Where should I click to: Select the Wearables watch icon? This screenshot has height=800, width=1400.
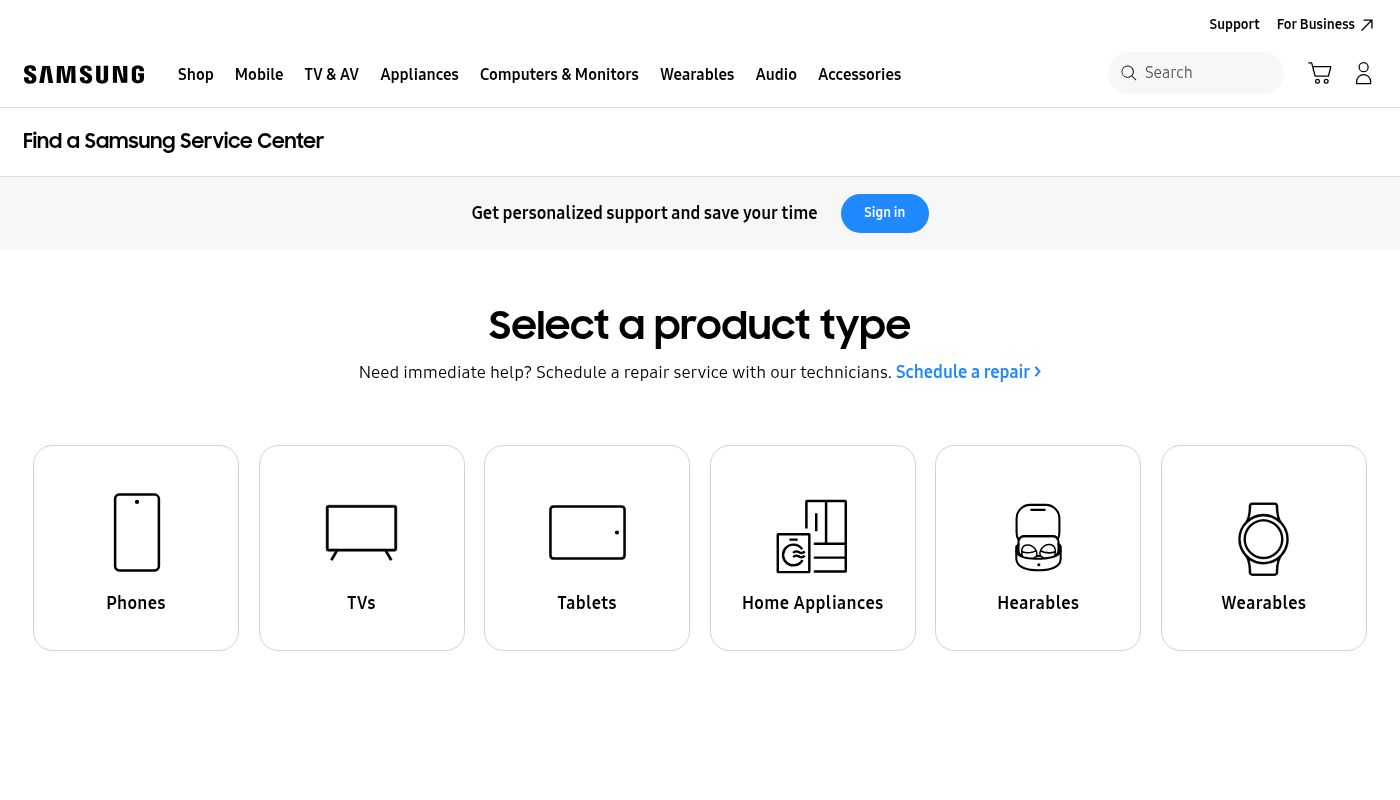pos(1263,538)
